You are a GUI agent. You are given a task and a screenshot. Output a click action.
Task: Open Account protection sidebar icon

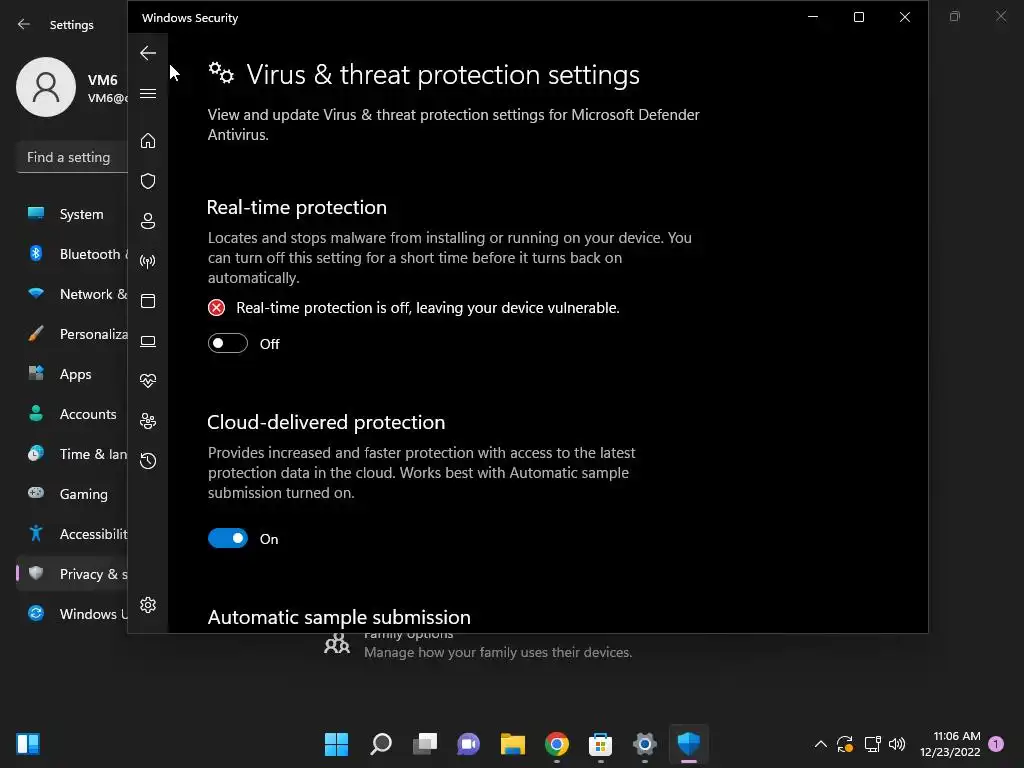148,221
